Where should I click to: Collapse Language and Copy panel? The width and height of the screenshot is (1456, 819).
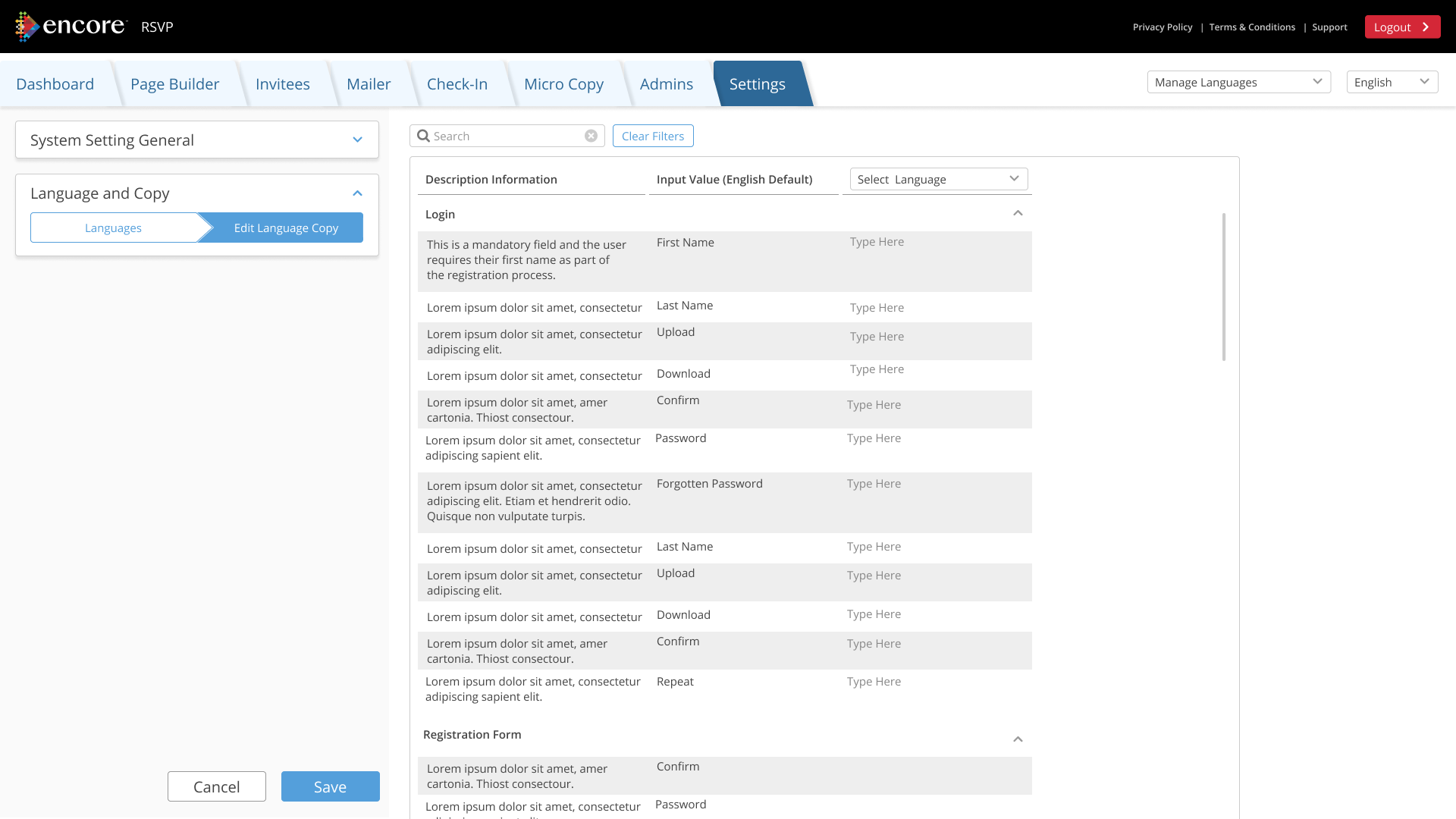point(357,193)
